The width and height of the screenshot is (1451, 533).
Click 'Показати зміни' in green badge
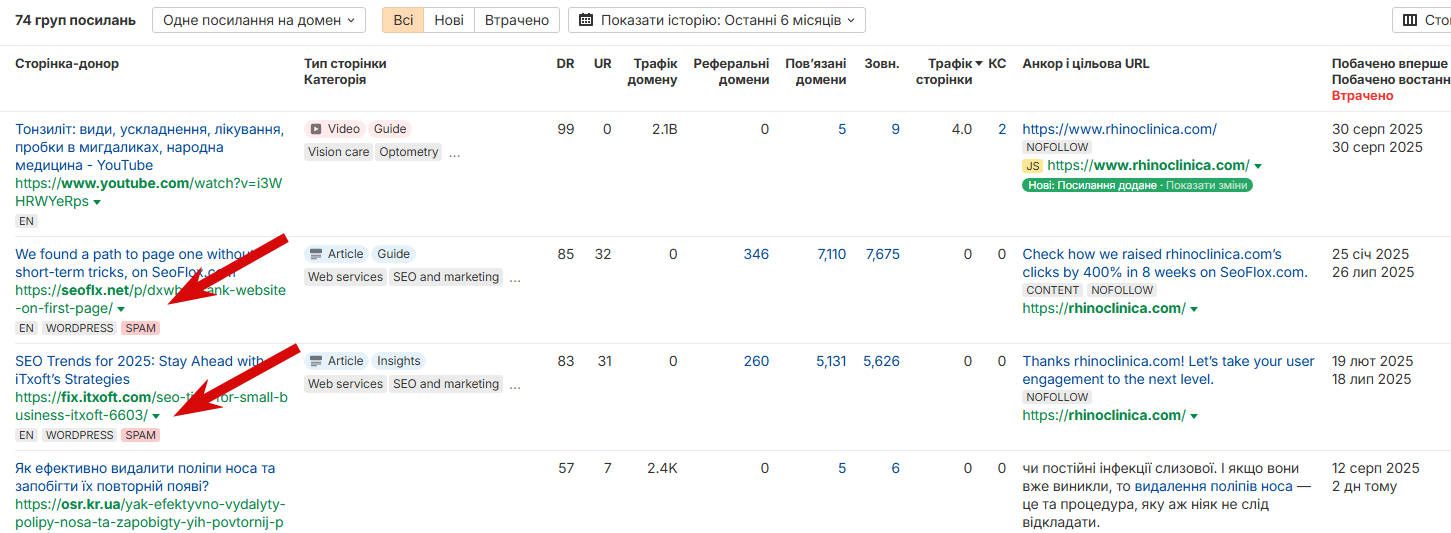(1207, 185)
